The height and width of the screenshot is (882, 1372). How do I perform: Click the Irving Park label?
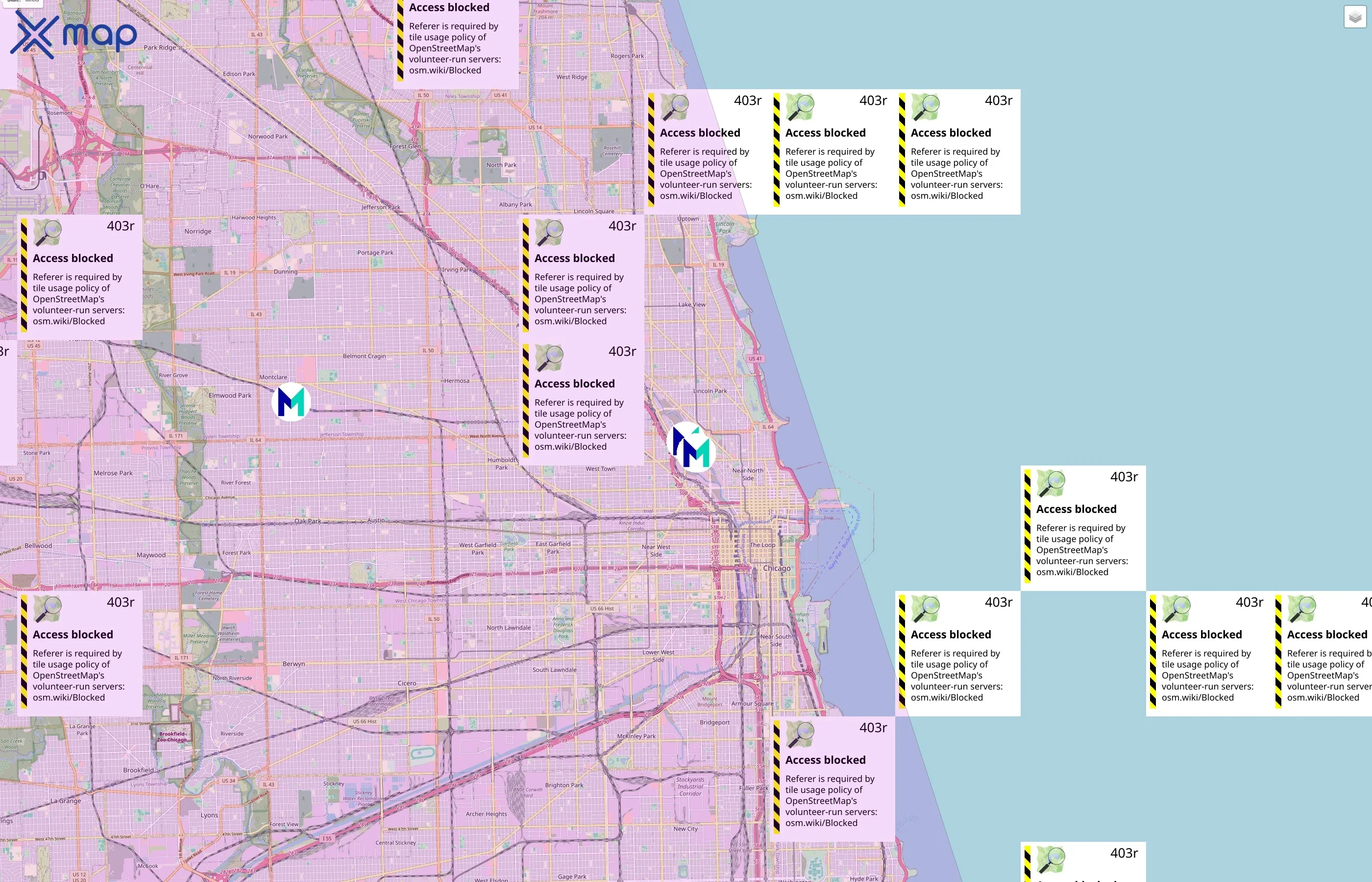pyautogui.click(x=457, y=270)
